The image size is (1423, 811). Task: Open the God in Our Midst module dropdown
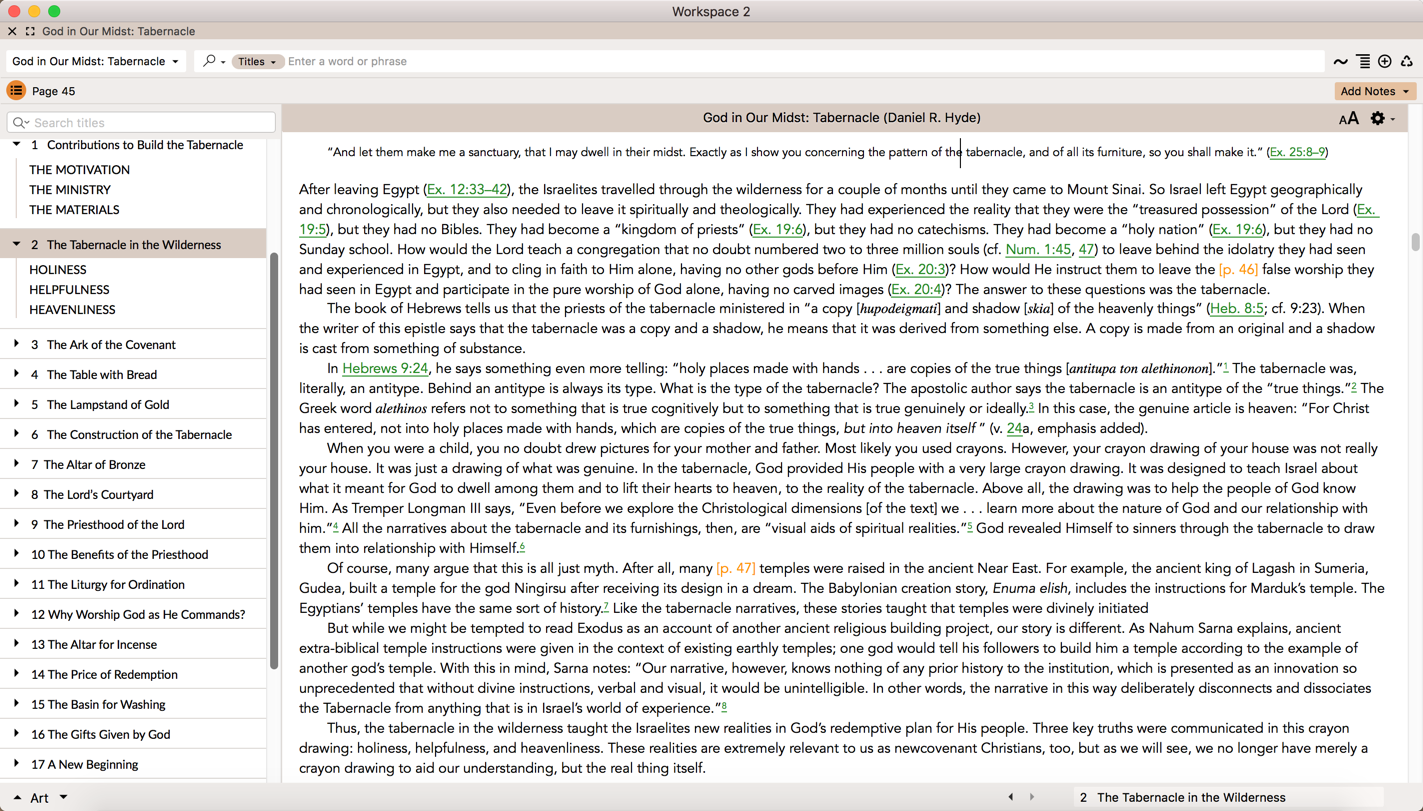coord(96,61)
